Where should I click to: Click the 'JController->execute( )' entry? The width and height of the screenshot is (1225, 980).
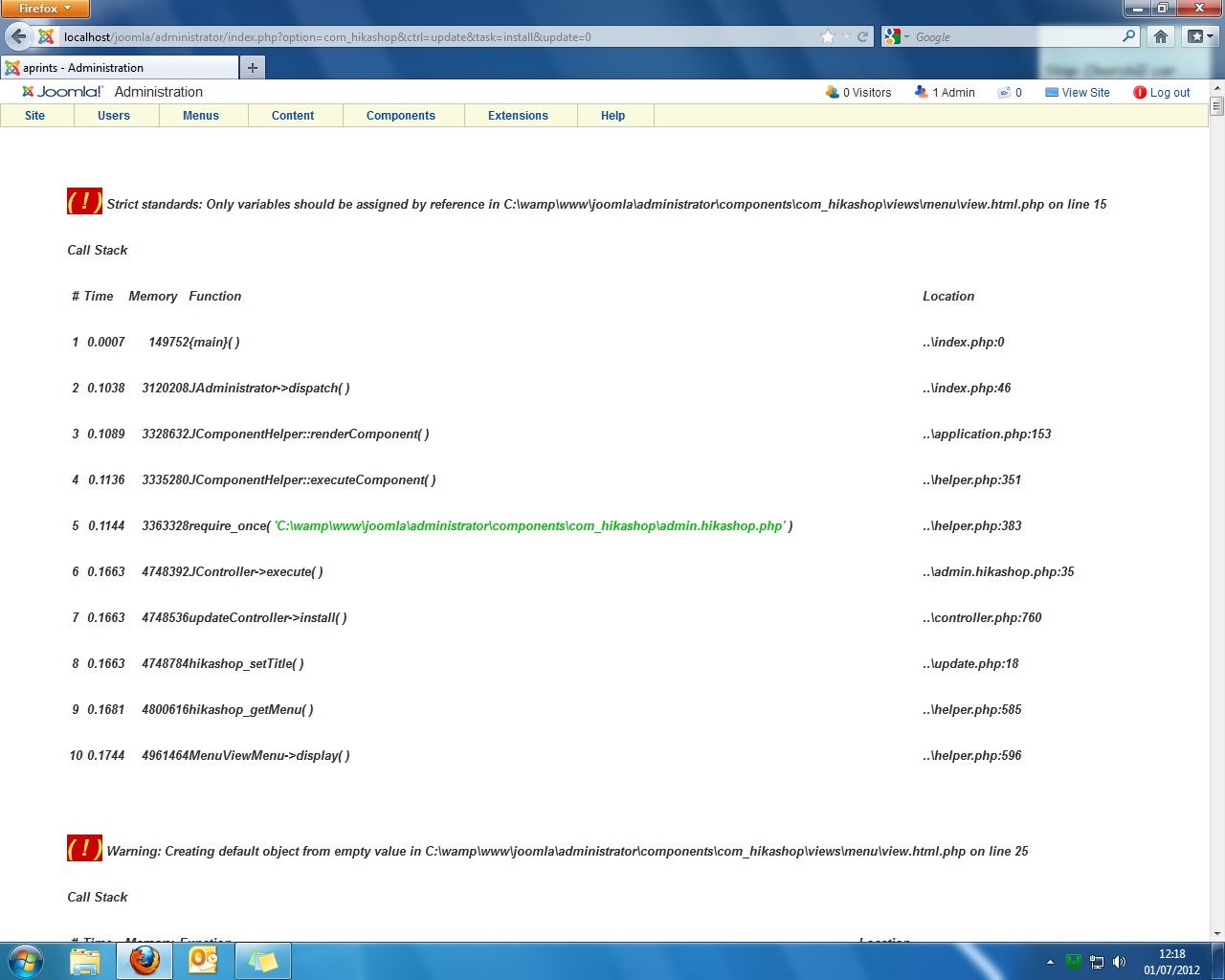[256, 572]
